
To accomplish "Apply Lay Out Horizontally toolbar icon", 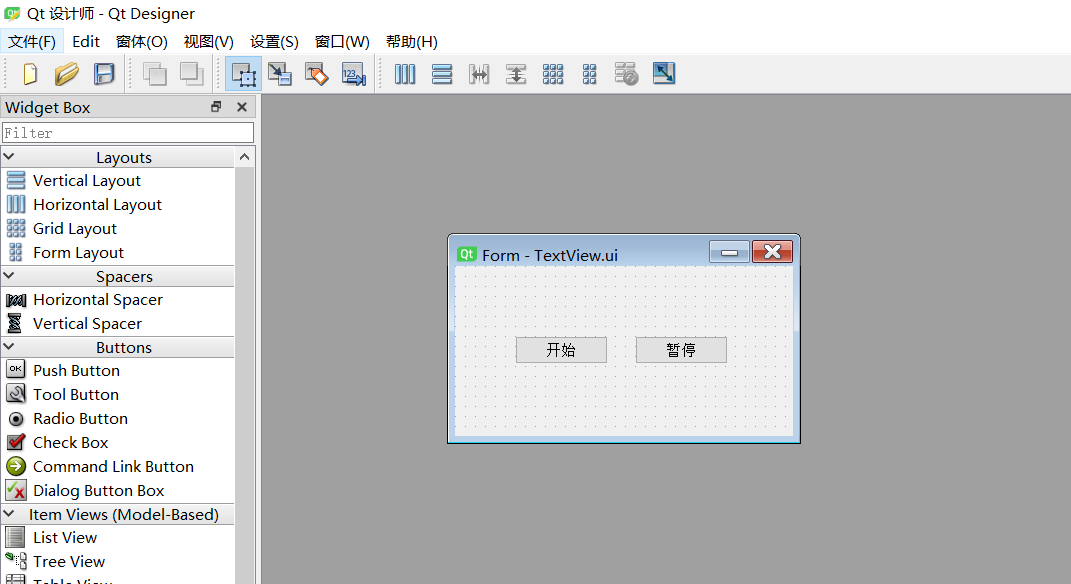I will [405, 73].
